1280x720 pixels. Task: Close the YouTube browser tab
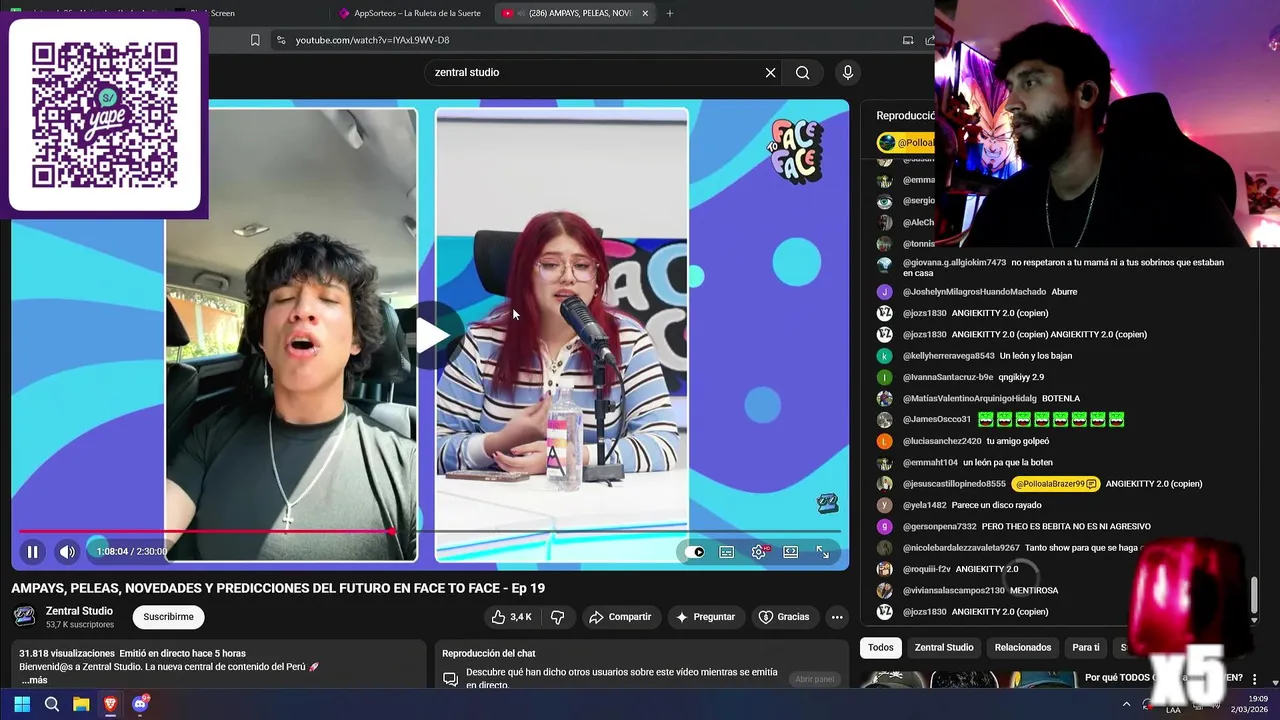click(x=645, y=13)
